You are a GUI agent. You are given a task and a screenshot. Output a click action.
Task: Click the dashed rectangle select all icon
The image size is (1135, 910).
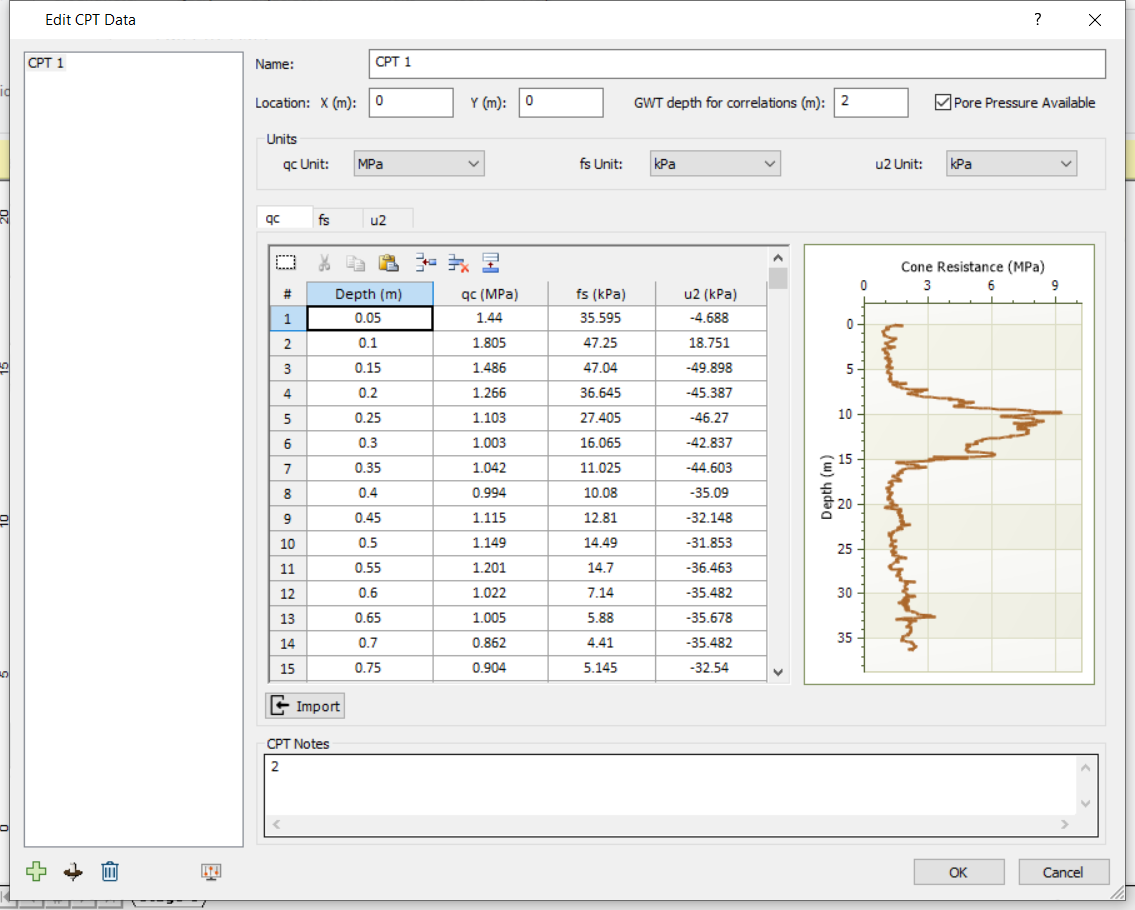tap(286, 263)
